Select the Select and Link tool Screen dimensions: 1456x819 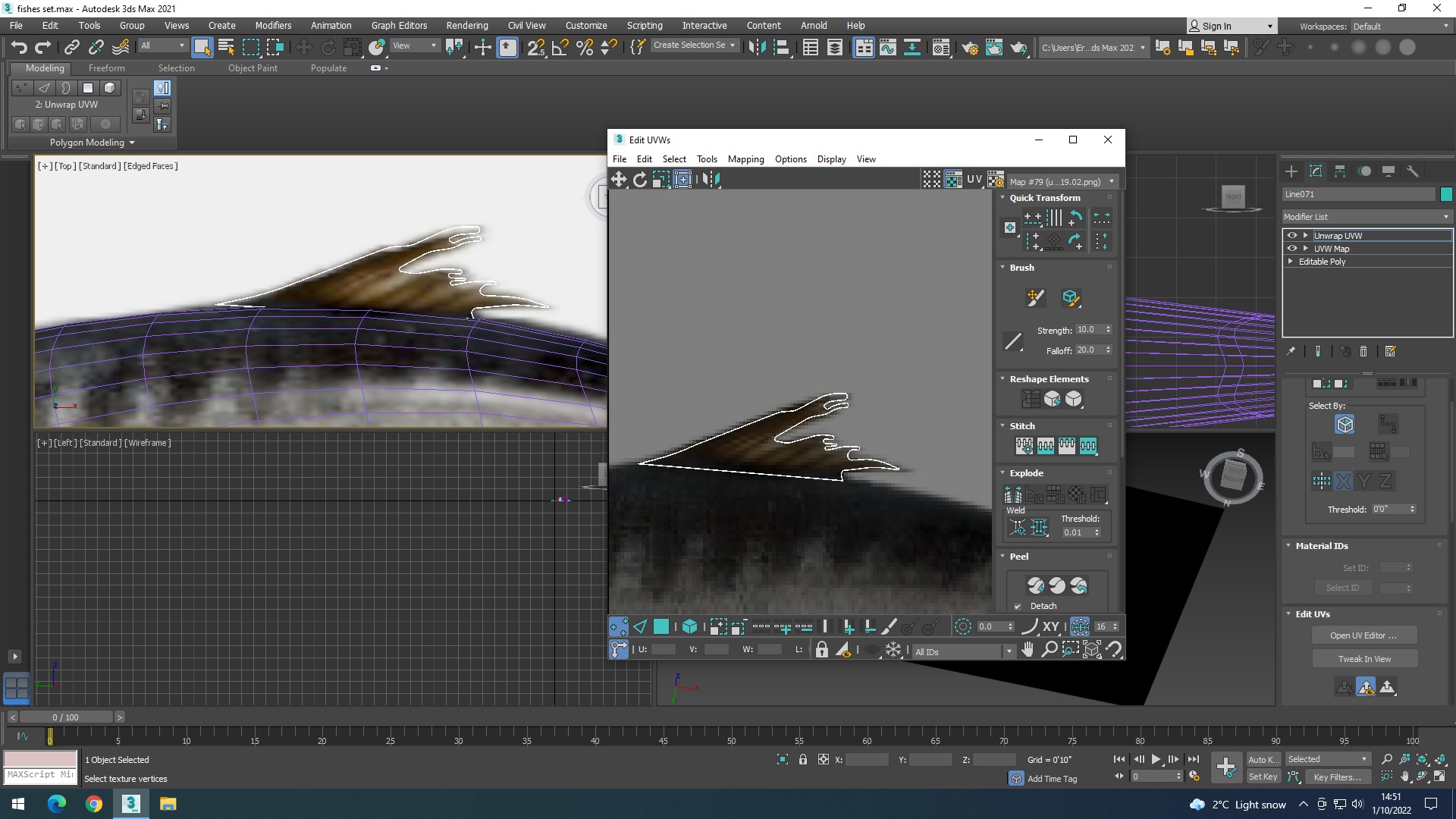point(71,47)
